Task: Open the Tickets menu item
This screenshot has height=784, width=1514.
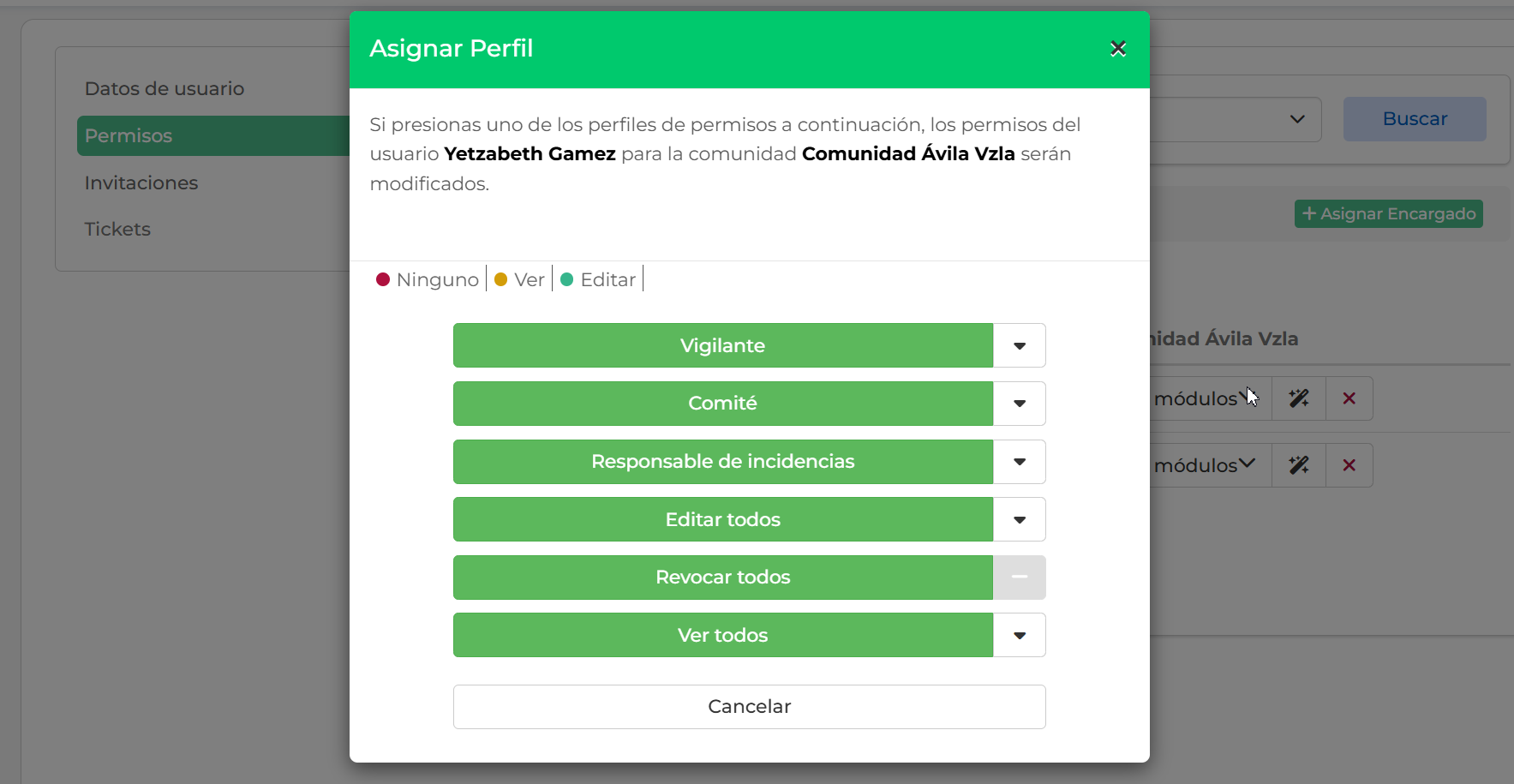Action: point(117,229)
